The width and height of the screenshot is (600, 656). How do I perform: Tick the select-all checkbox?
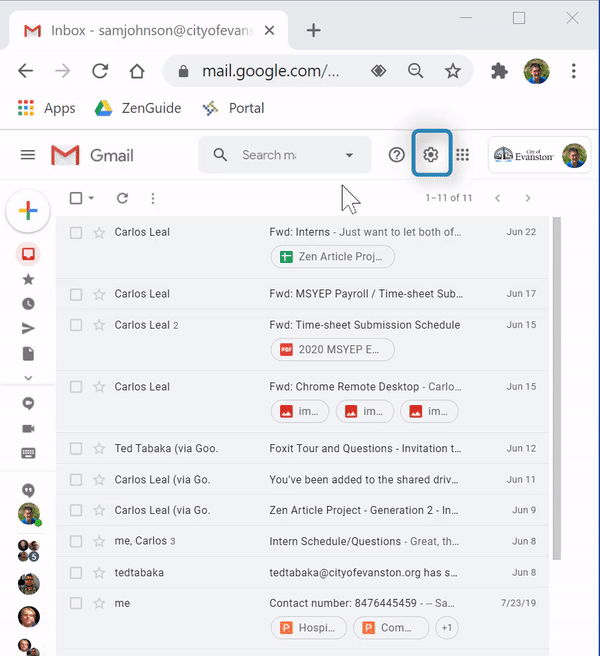click(76, 198)
